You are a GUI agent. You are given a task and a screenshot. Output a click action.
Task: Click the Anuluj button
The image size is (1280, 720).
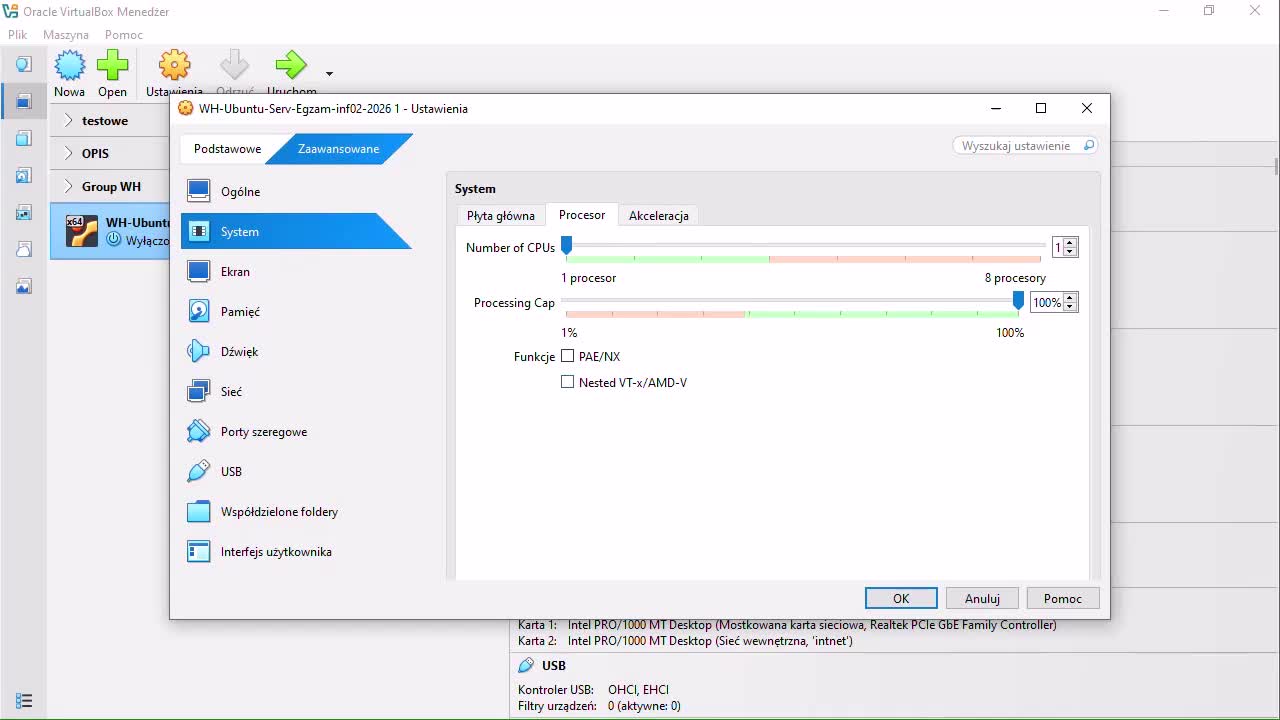click(x=982, y=598)
